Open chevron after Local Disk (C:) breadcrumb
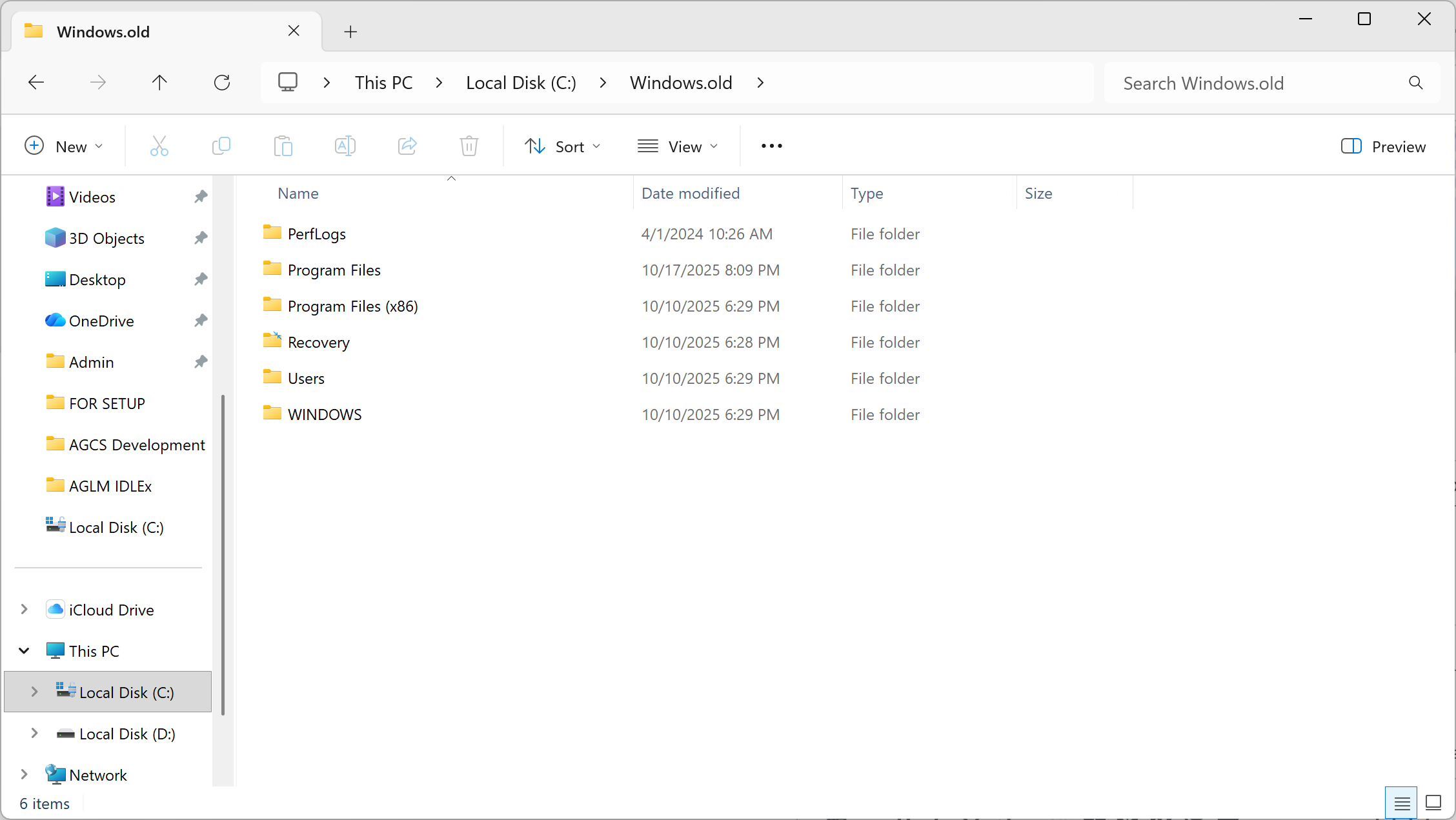The width and height of the screenshot is (1456, 820). coord(603,83)
